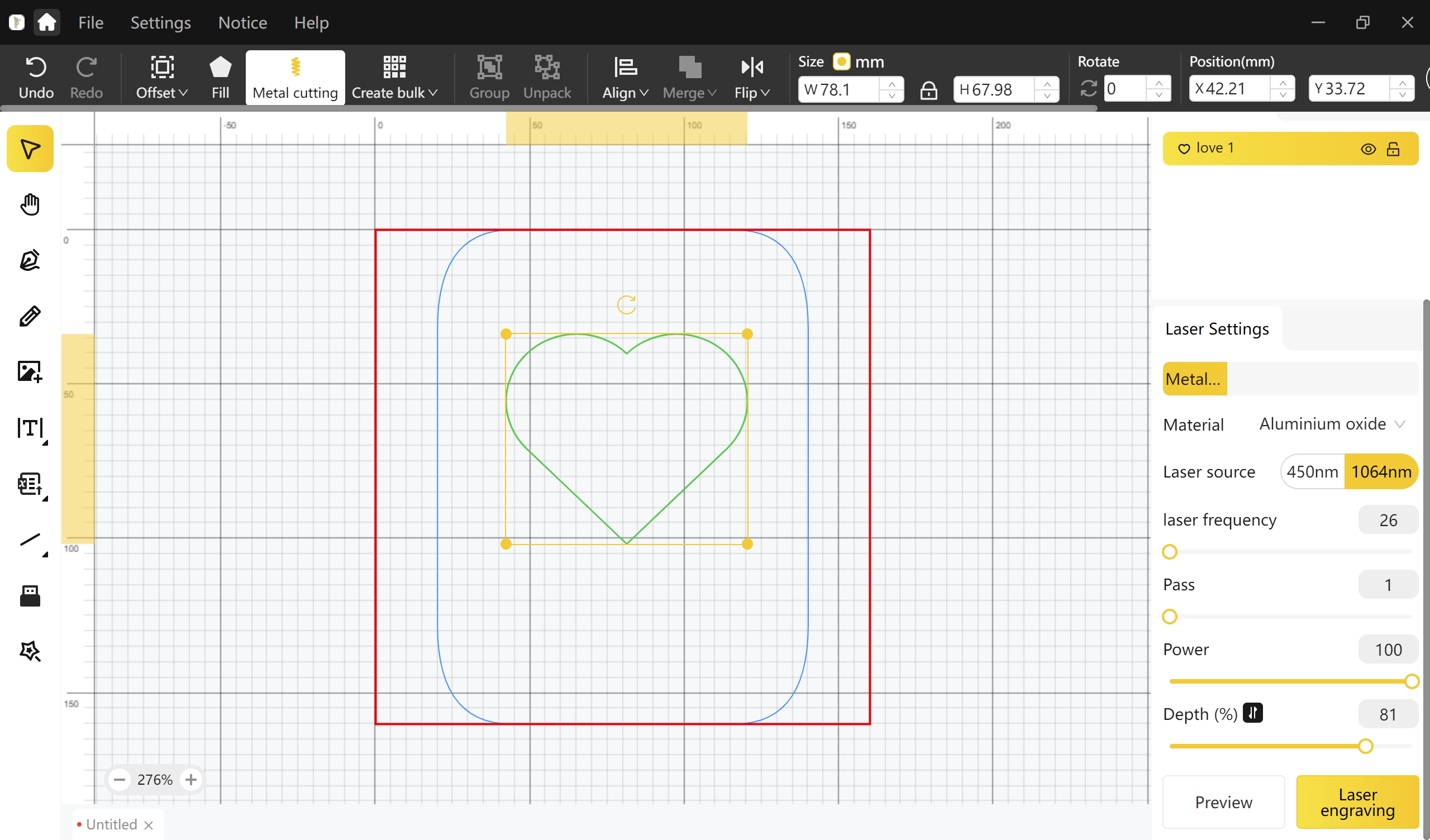The height and width of the screenshot is (840, 1430).
Task: Increase rotation with the up stepper
Action: tap(1159, 83)
